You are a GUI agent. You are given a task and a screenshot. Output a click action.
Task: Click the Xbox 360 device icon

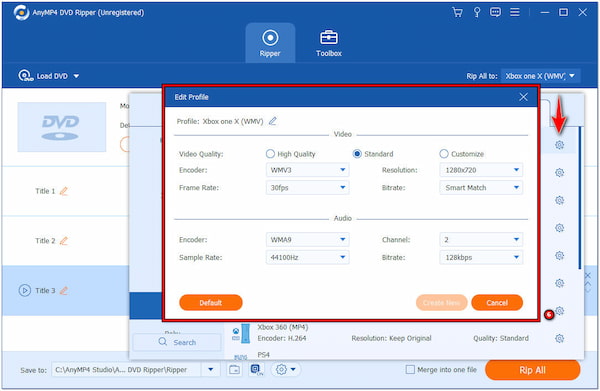(x=241, y=333)
